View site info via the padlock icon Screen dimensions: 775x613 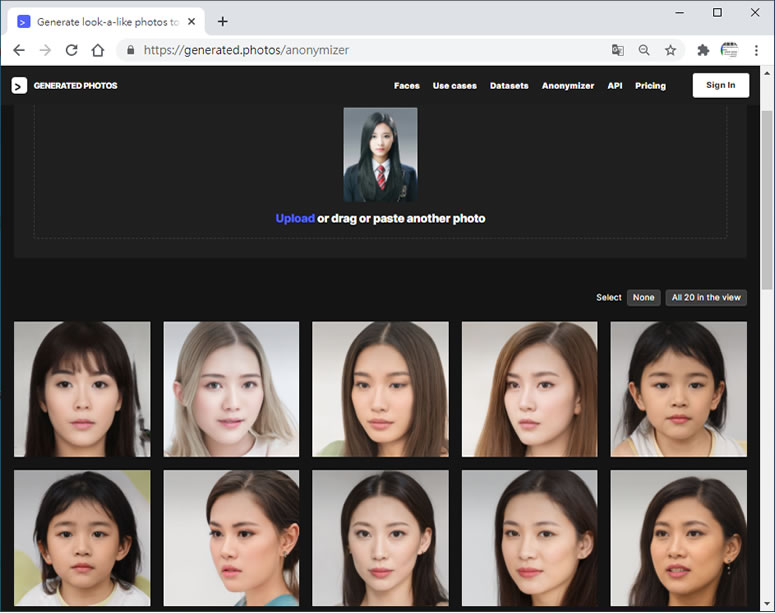tap(129, 50)
